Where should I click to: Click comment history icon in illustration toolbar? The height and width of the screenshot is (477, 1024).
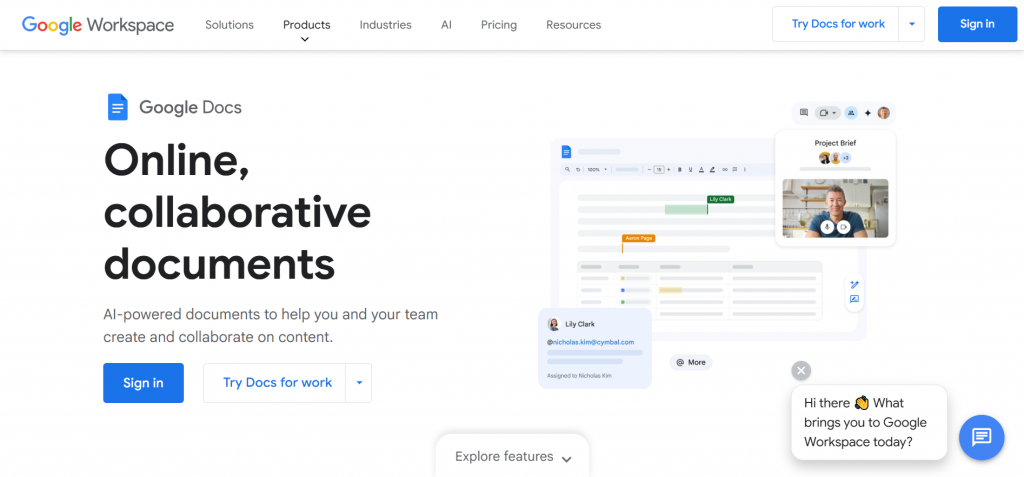pos(804,112)
